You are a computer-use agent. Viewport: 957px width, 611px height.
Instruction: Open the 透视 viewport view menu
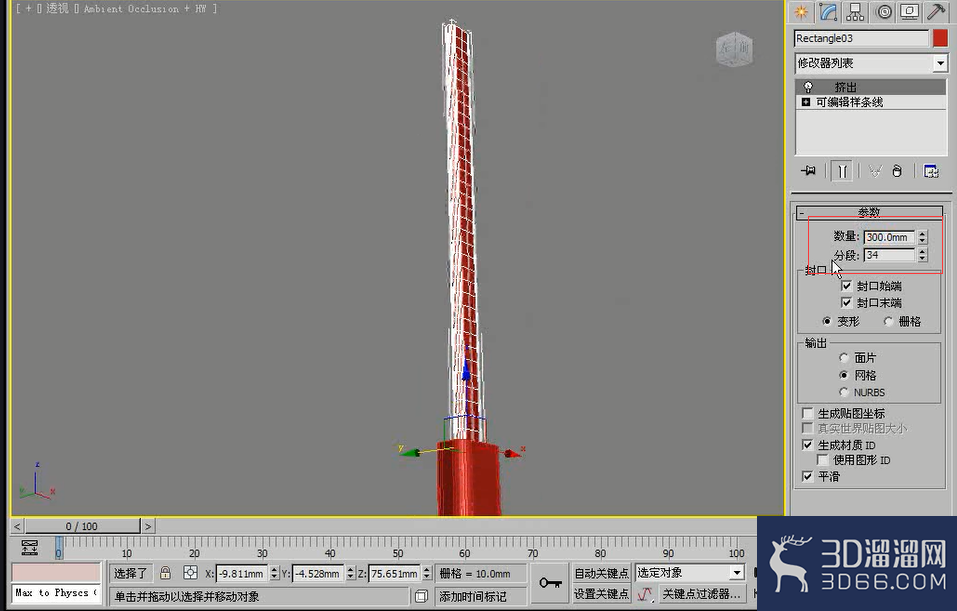57,9
